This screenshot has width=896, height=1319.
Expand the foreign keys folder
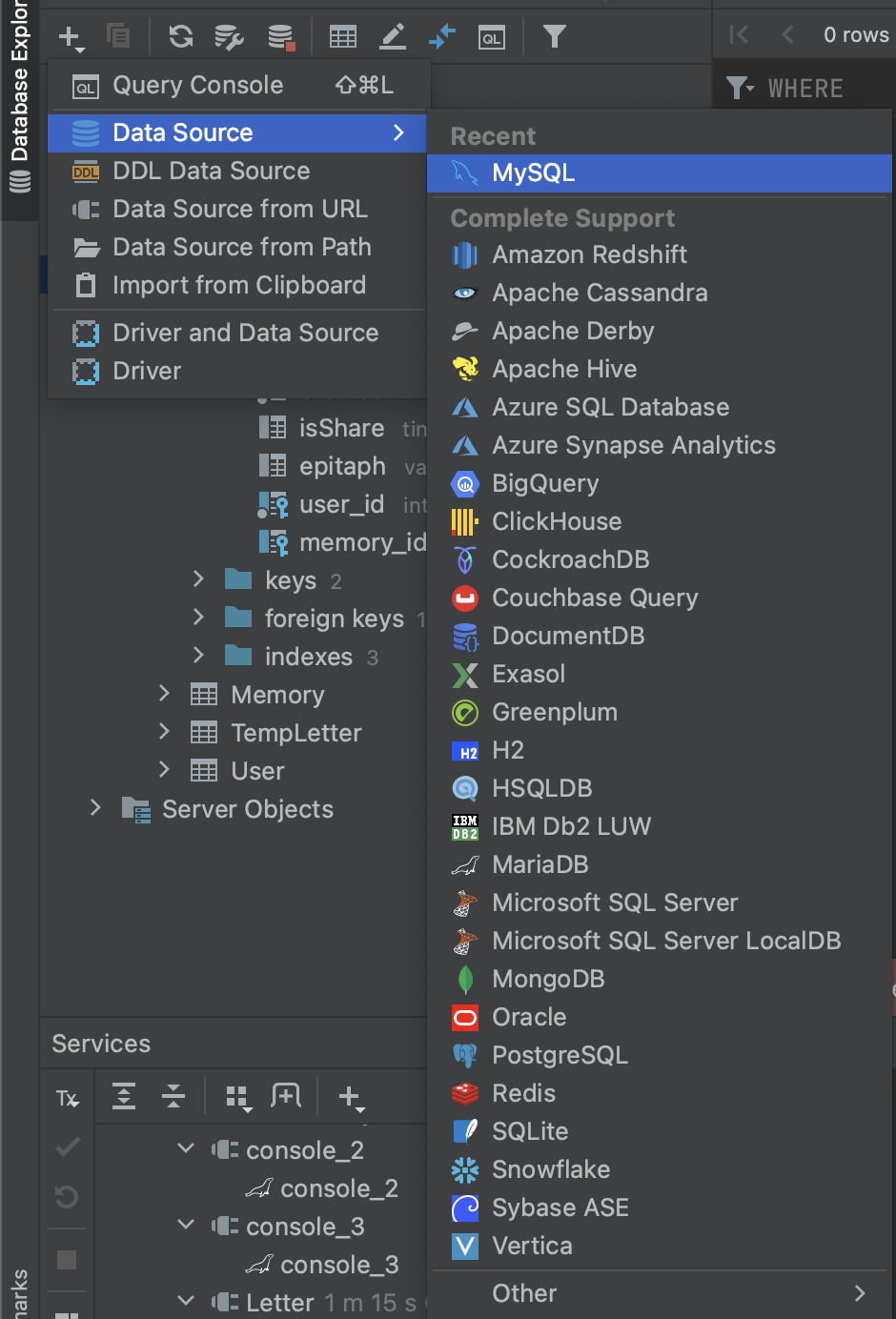click(198, 617)
